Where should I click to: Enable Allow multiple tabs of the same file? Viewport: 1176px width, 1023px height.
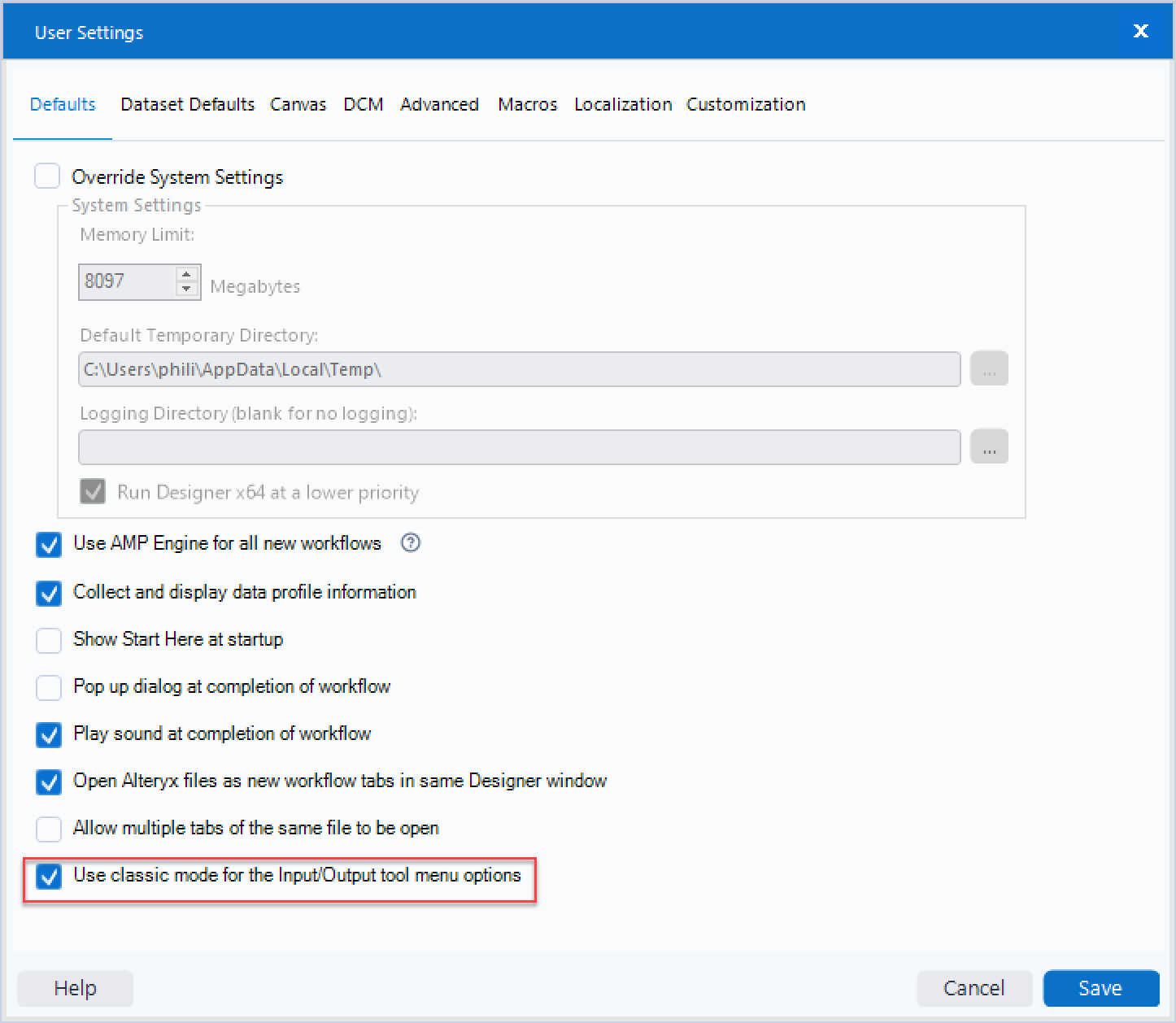[x=48, y=829]
